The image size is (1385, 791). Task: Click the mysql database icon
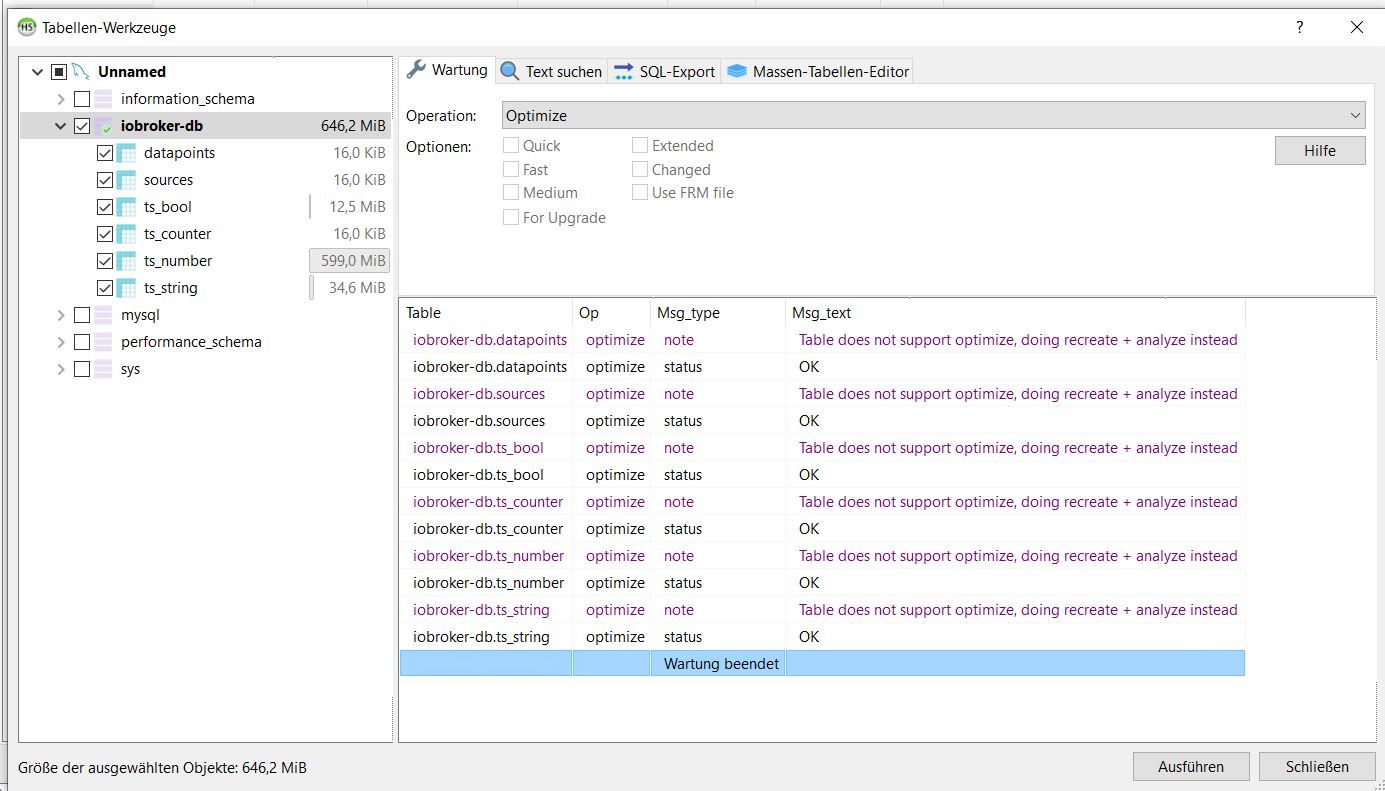(103, 315)
